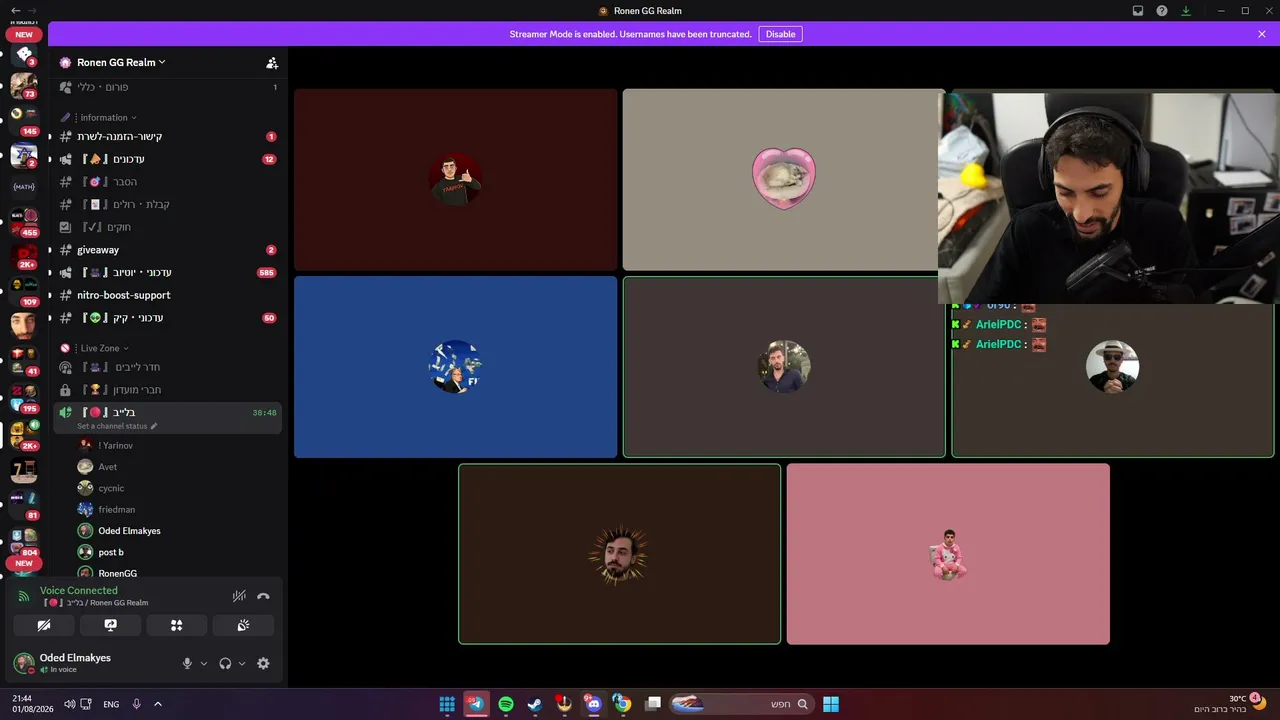Focus the pink video tile
Viewport: 1280px width, 720px height.
click(948, 554)
